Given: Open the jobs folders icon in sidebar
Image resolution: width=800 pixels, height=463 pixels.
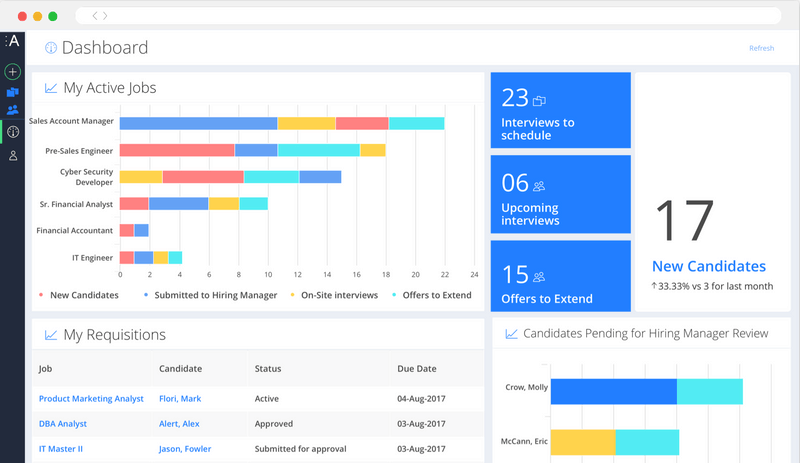Looking at the screenshot, I should pyautogui.click(x=12, y=92).
